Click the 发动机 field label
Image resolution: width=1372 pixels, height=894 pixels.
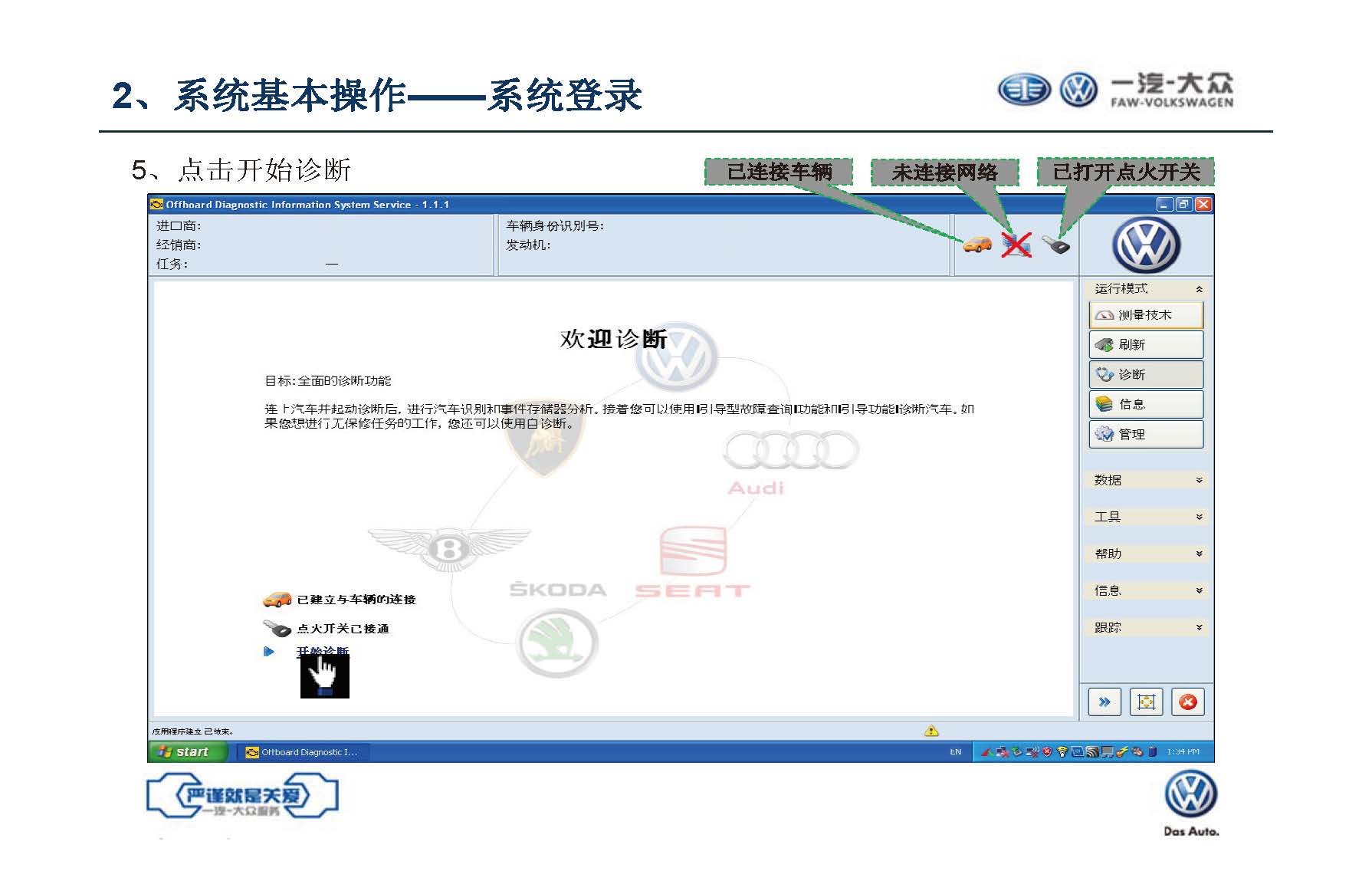pyautogui.click(x=528, y=245)
